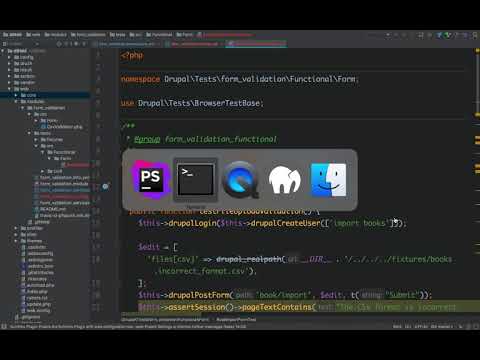Select CsvValidator.php in the project tree
Viewport: 480px width, 360px height.
pos(62,127)
